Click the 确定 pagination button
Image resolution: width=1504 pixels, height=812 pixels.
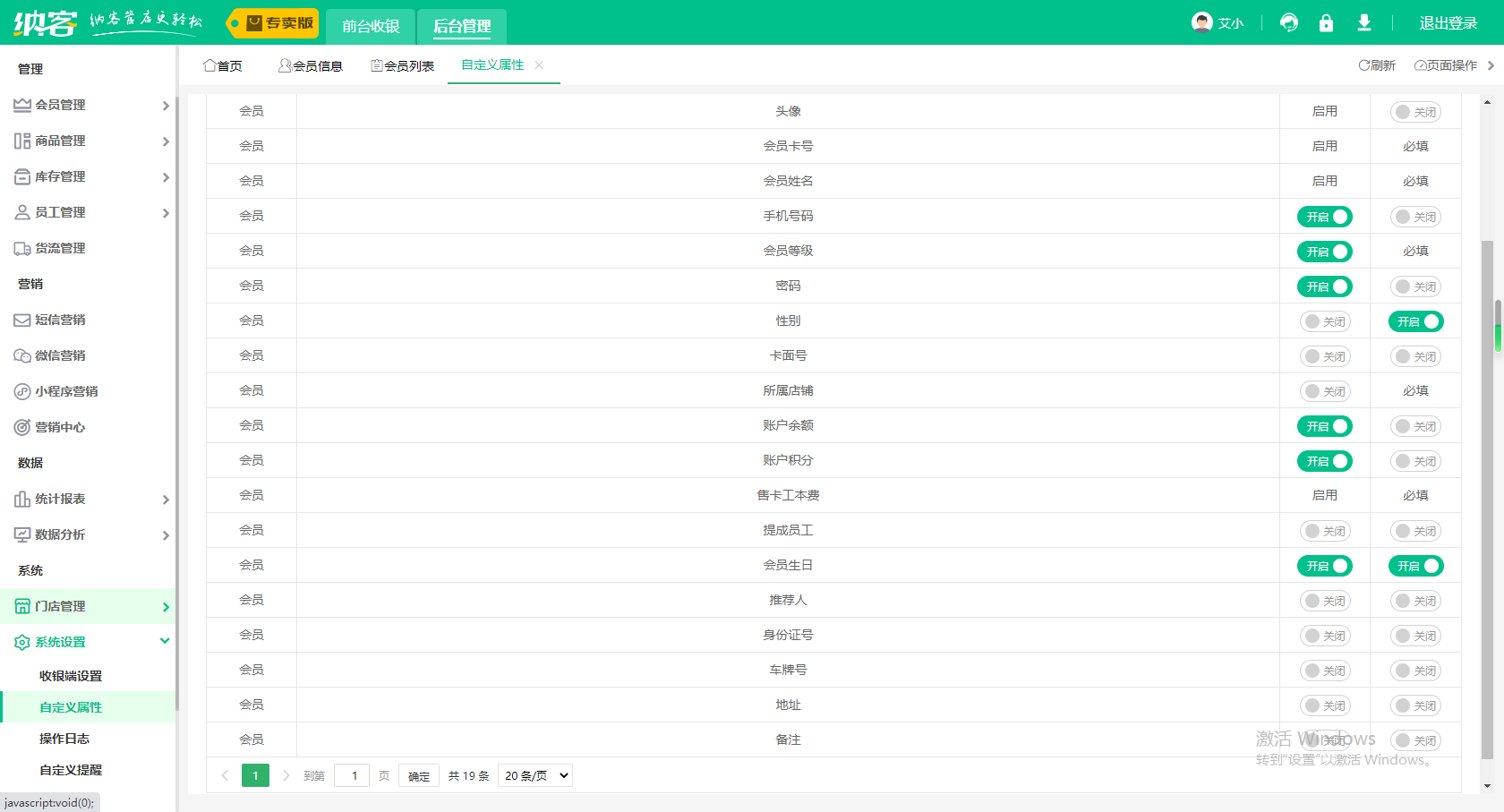pyautogui.click(x=418, y=776)
